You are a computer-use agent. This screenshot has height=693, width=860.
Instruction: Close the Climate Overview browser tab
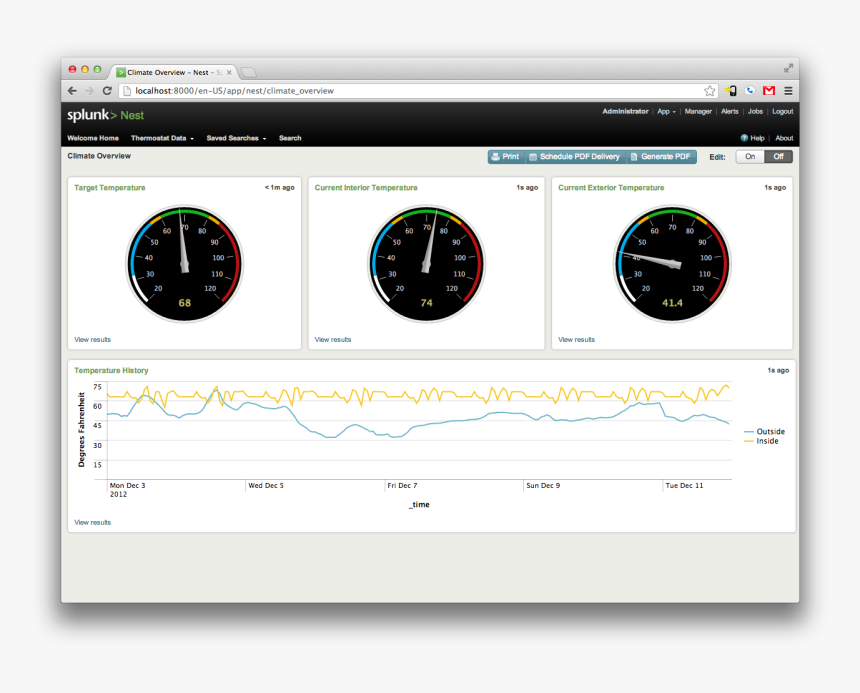pos(229,72)
